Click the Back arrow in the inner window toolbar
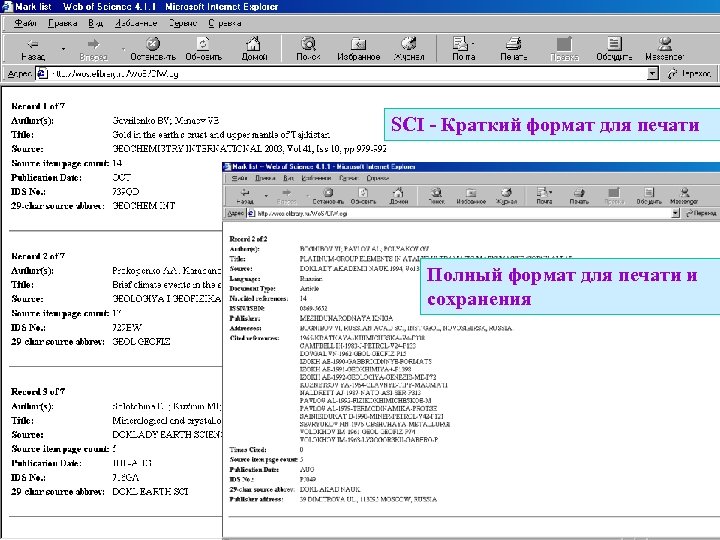Viewport: 720px width, 540px height. point(245,192)
